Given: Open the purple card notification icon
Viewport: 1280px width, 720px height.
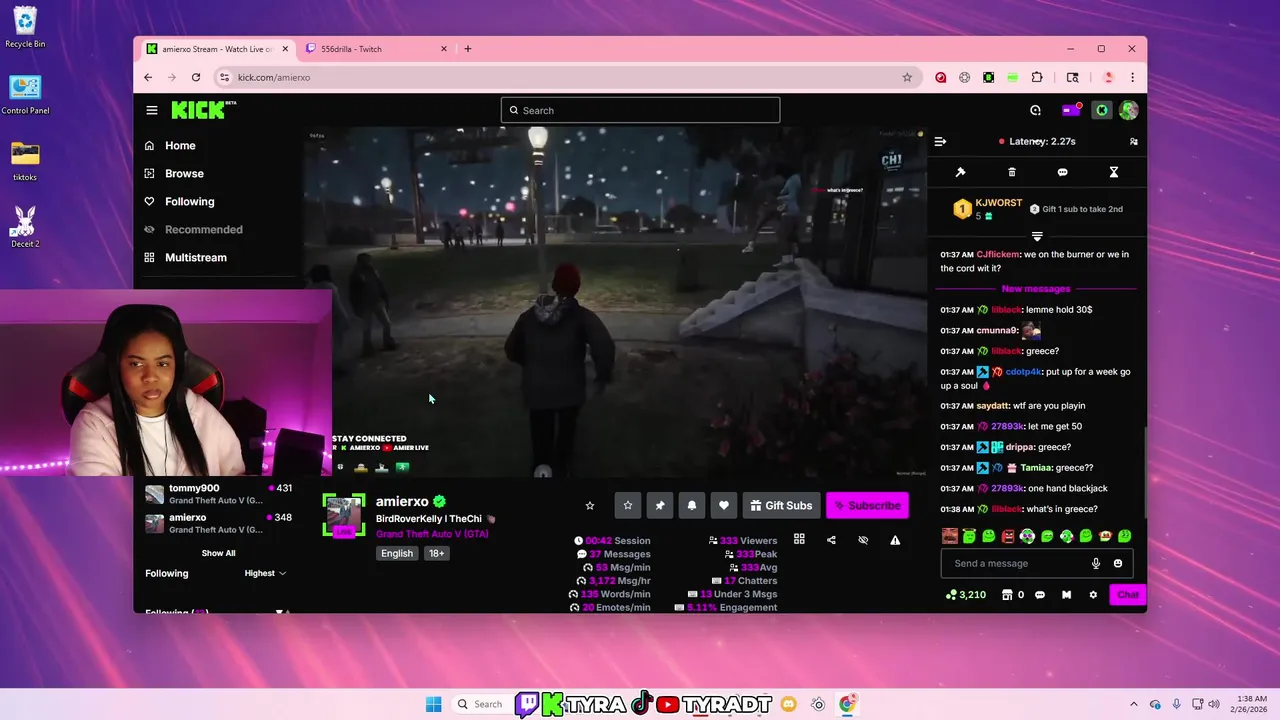Looking at the screenshot, I should tap(1069, 110).
